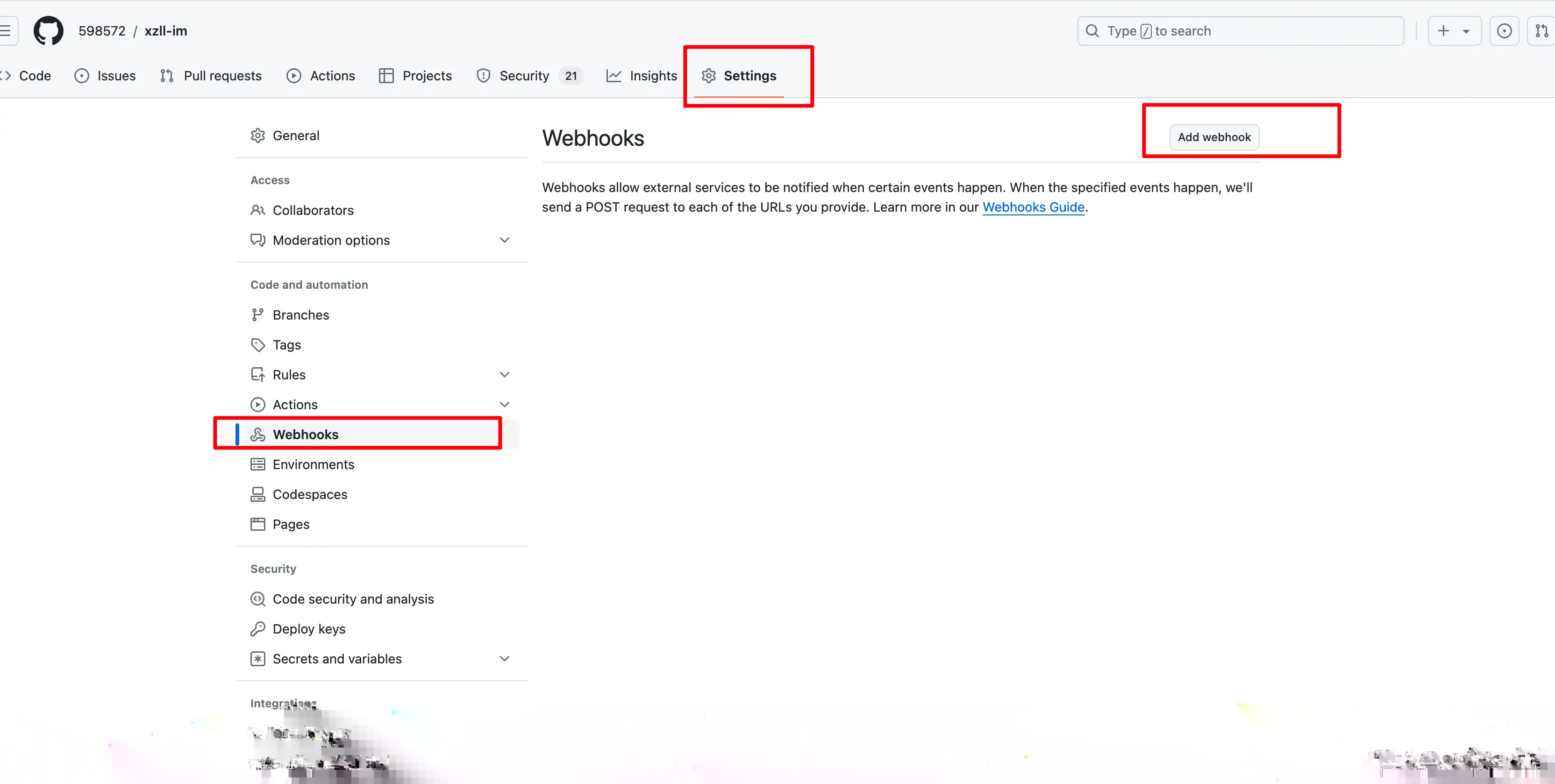The width and height of the screenshot is (1555, 784).
Task: Click the Pull requests branch icon in tab bar
Action: [167, 75]
